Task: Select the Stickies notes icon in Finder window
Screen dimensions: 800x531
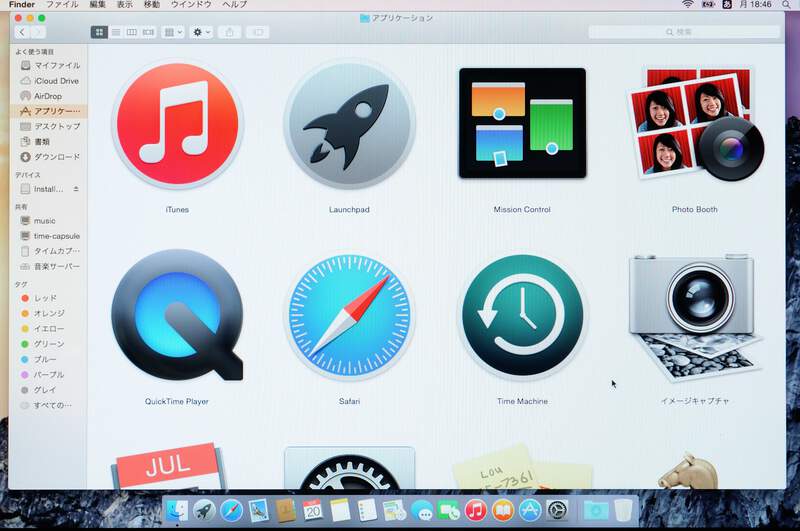Action: (522, 467)
